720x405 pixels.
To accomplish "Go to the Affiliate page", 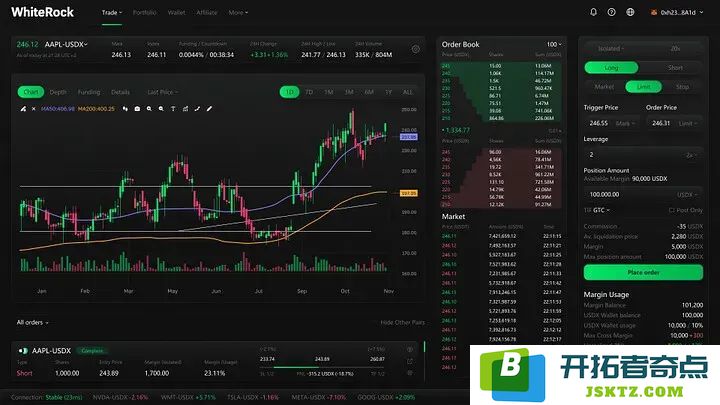I will pyautogui.click(x=207, y=12).
